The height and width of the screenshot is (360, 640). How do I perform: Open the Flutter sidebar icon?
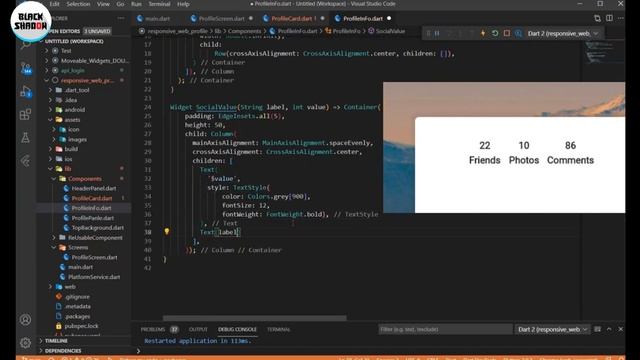(x=26, y=161)
